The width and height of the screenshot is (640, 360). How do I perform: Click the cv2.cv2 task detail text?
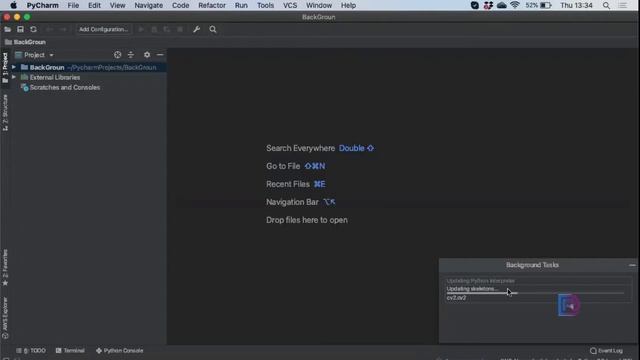[456, 298]
